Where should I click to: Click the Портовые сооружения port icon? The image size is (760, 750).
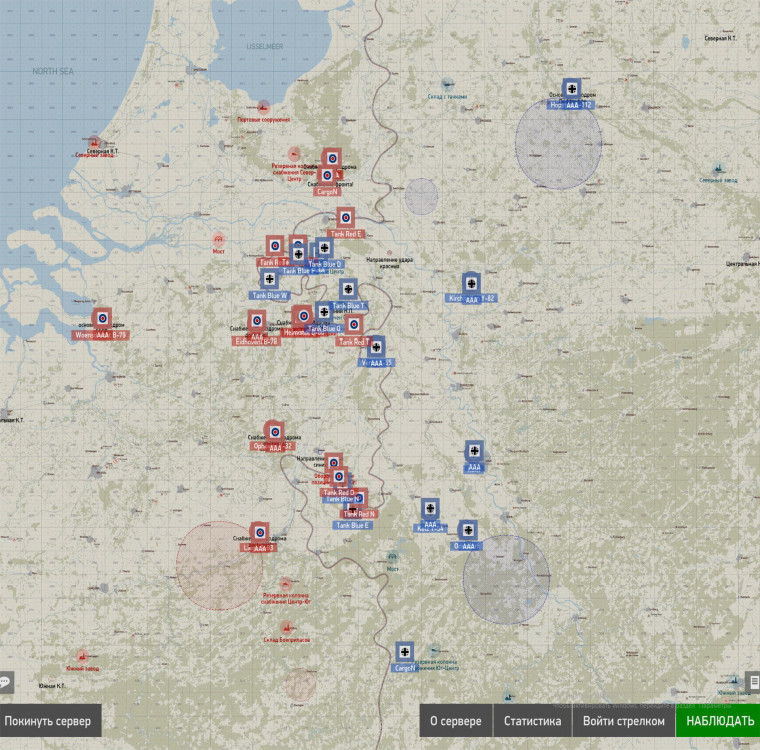point(263,107)
